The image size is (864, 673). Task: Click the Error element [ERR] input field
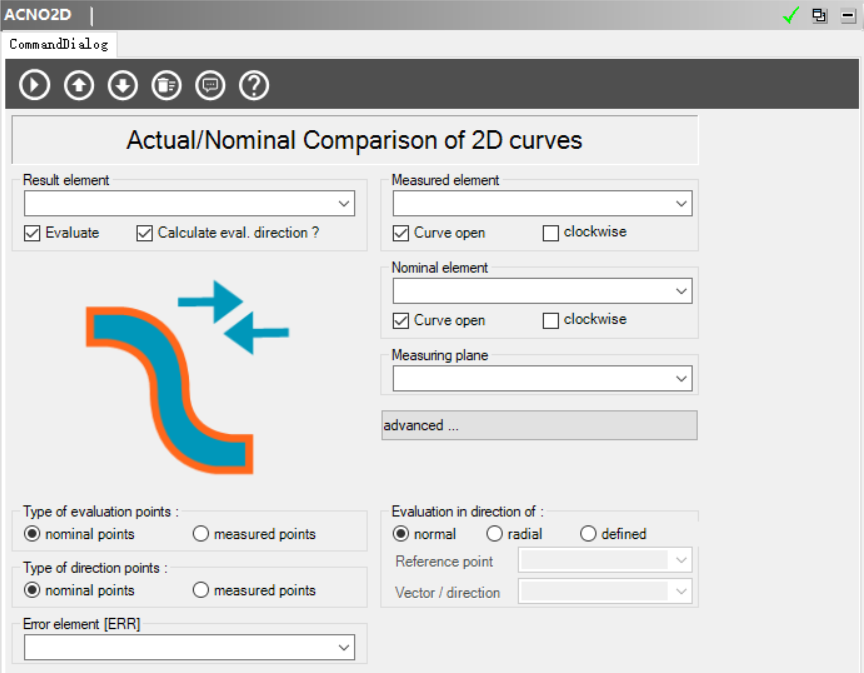point(180,648)
